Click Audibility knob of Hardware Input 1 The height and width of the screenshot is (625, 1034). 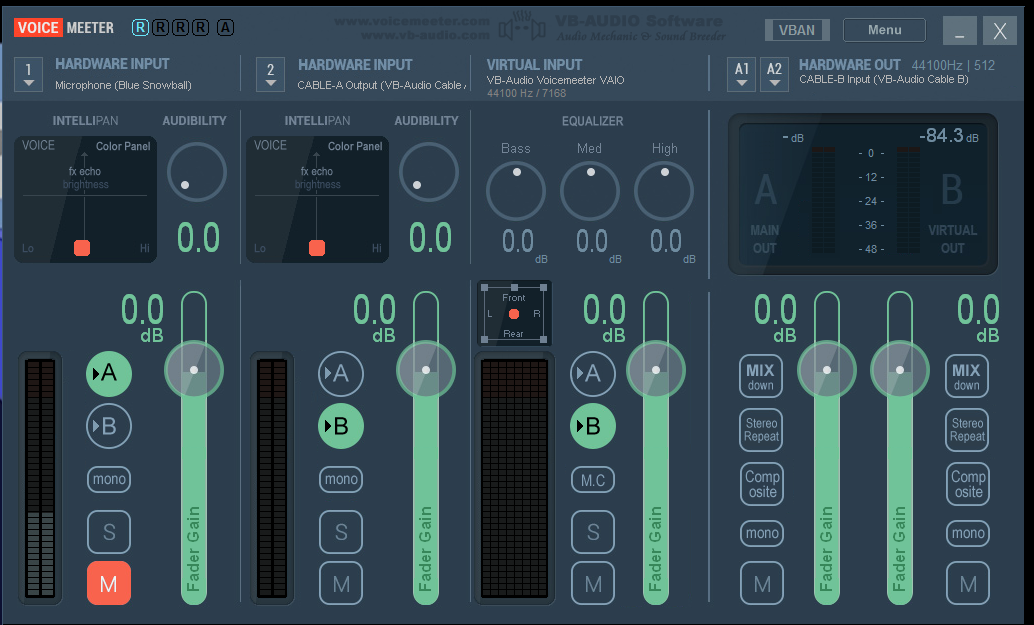point(197,172)
